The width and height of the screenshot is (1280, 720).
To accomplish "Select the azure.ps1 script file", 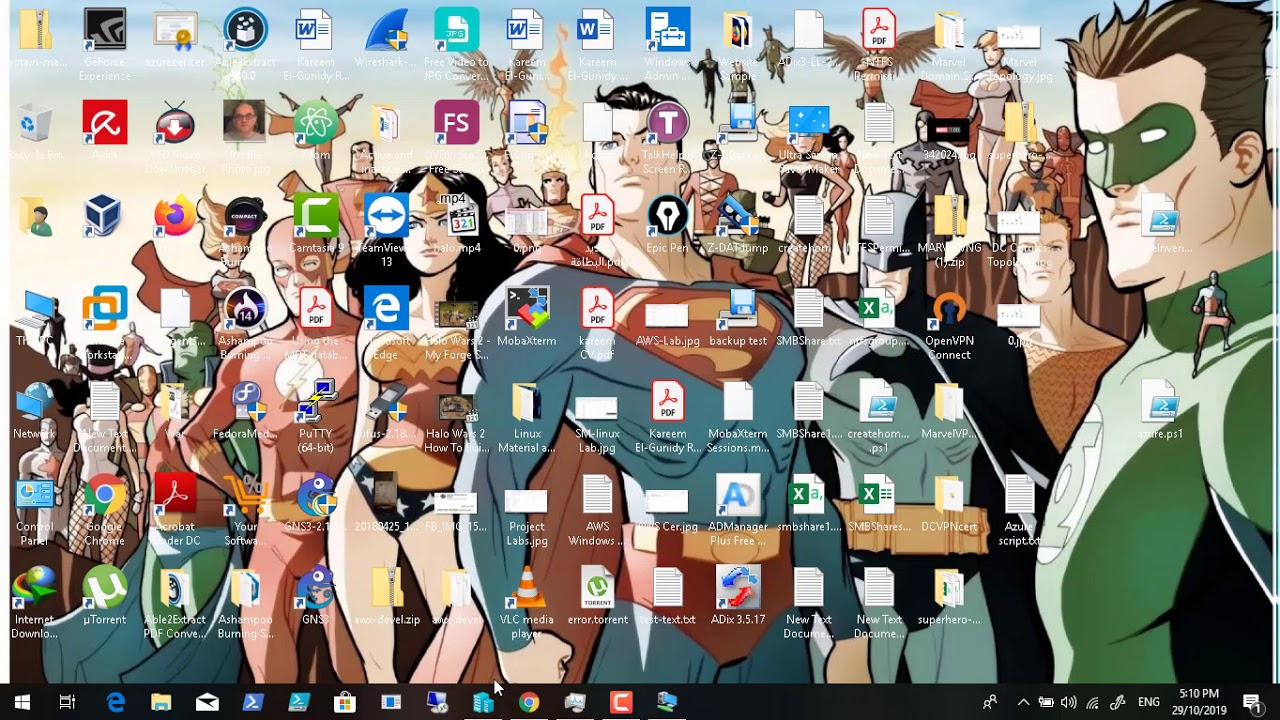I will (x=1160, y=402).
